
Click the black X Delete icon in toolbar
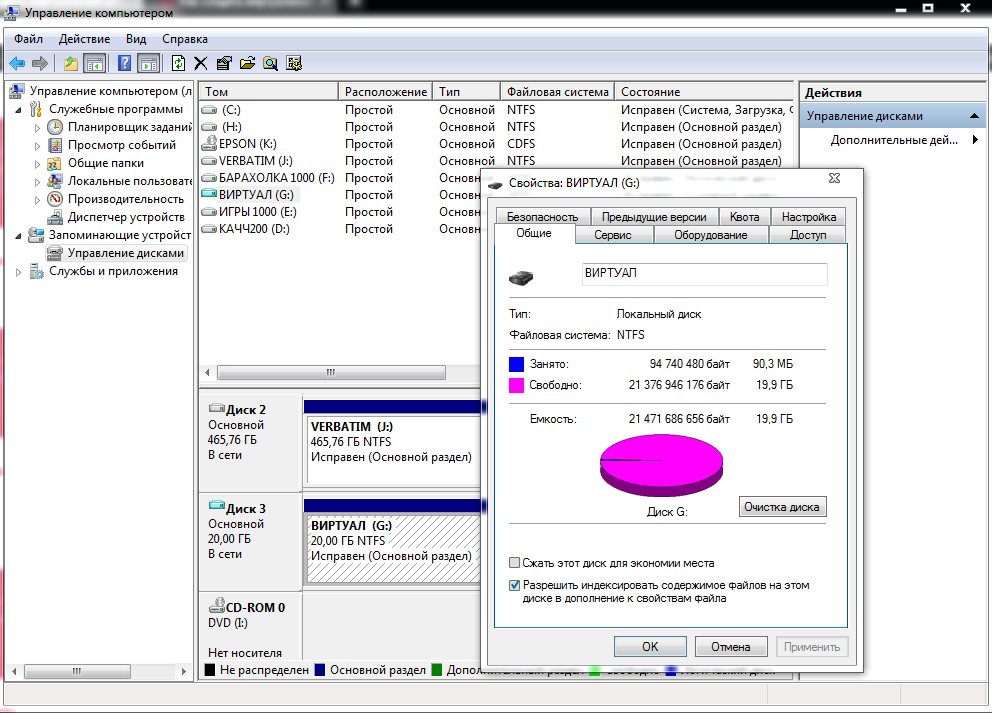point(201,63)
